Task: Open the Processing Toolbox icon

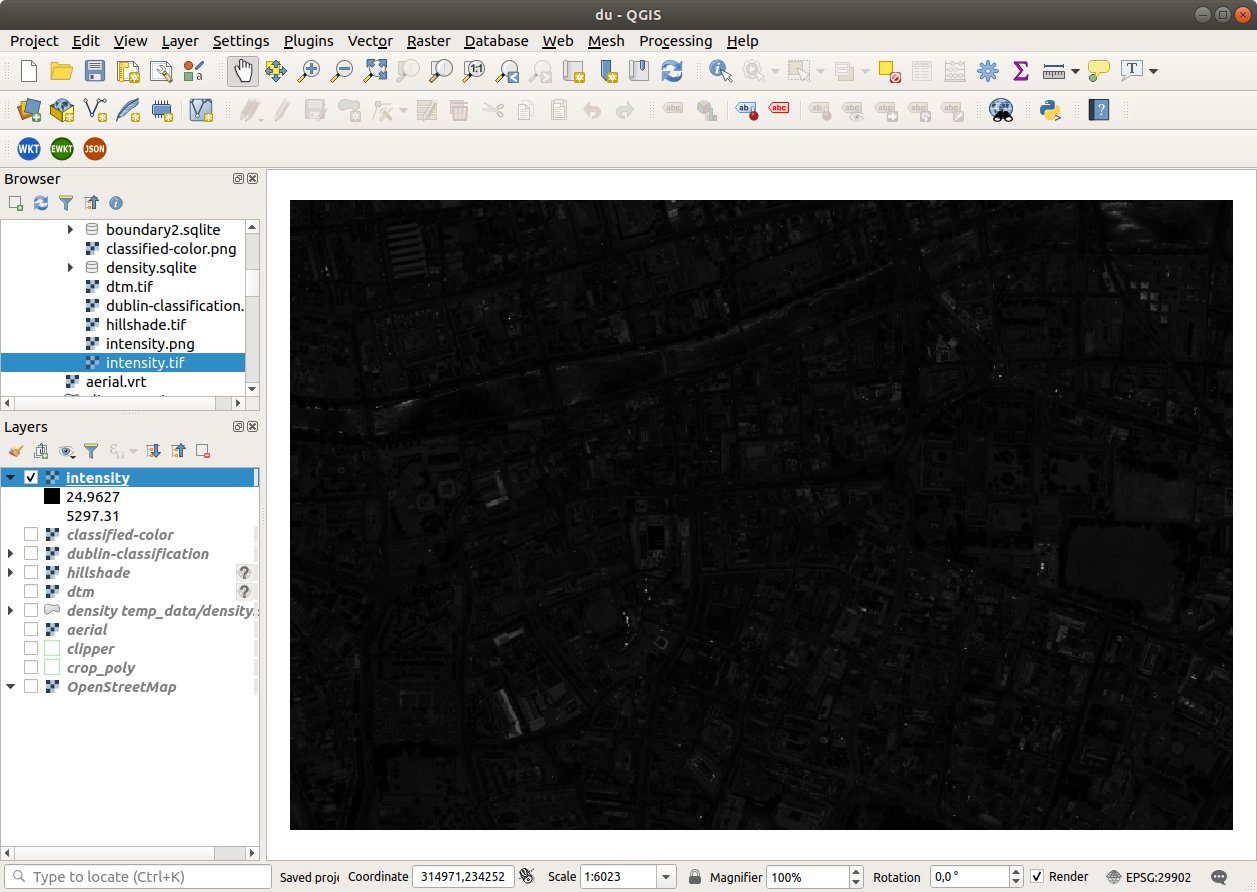Action: point(987,71)
